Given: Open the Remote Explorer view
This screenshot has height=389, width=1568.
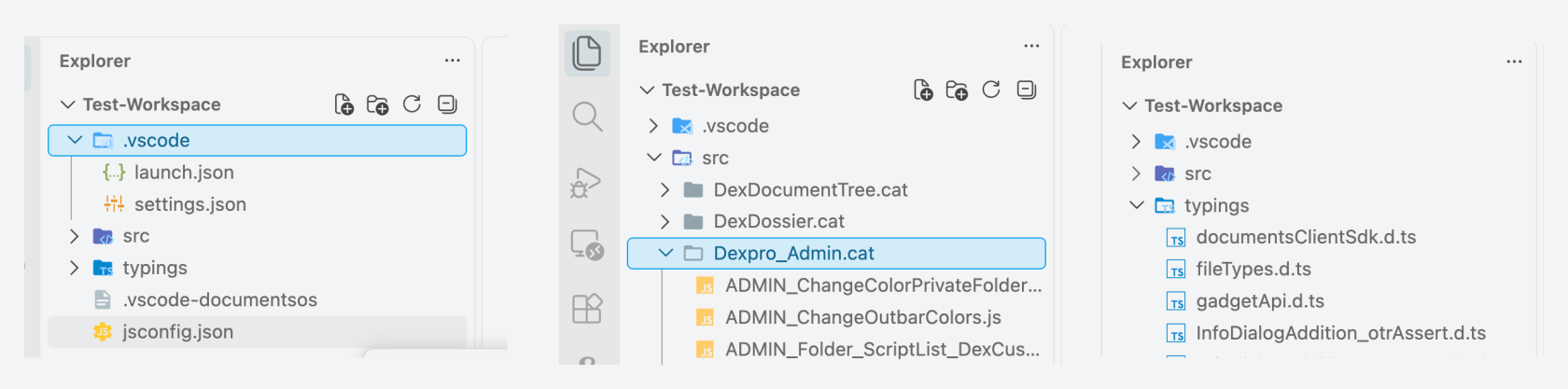Looking at the screenshot, I should (587, 244).
